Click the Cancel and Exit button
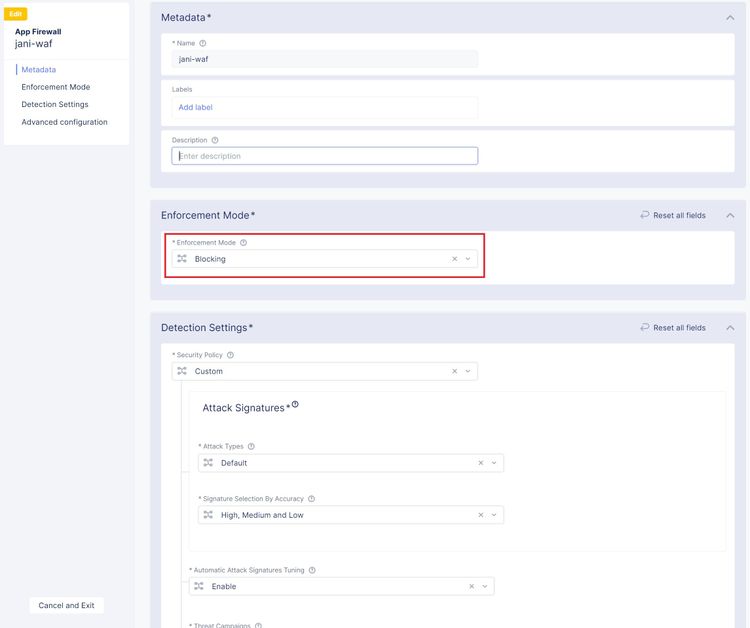This screenshot has height=628, width=750. coord(66,605)
